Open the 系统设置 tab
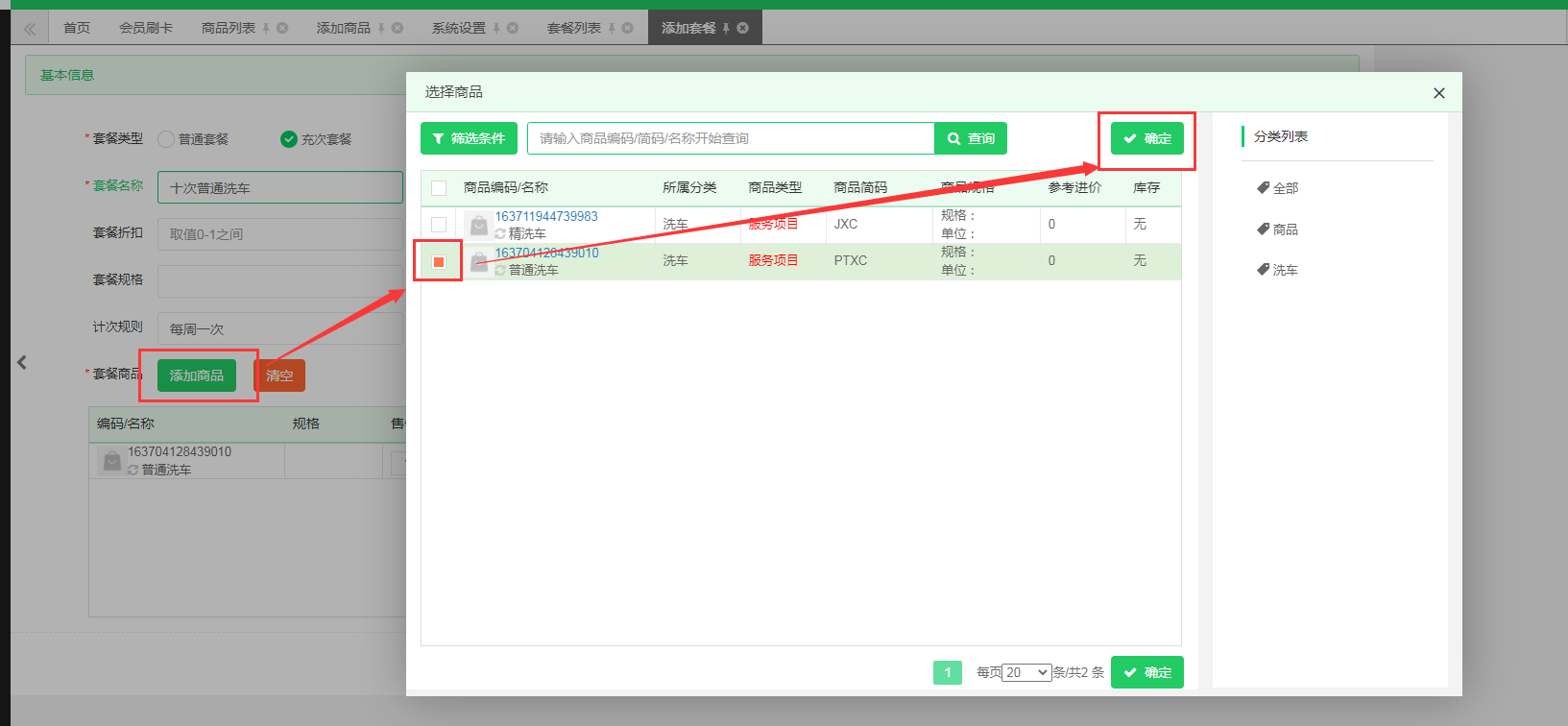Image resolution: width=1568 pixels, height=726 pixels. click(x=459, y=28)
